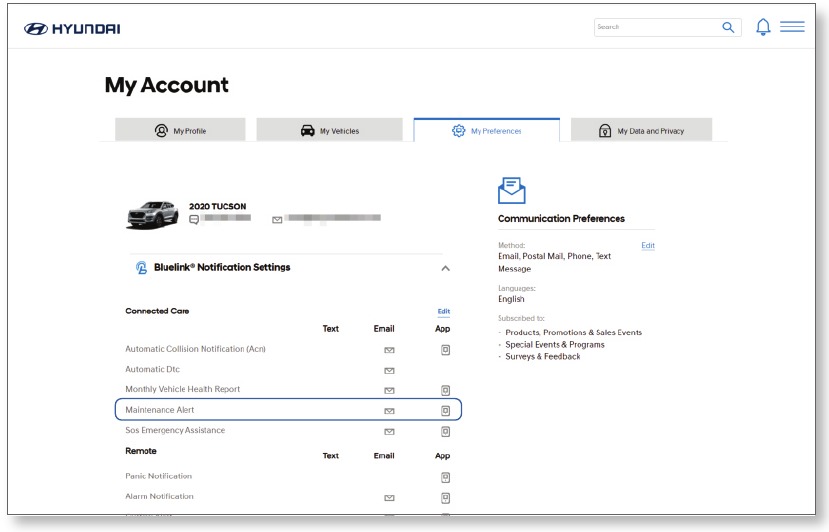Open the My Data and Privacy tab
829x532 pixels.
click(641, 130)
